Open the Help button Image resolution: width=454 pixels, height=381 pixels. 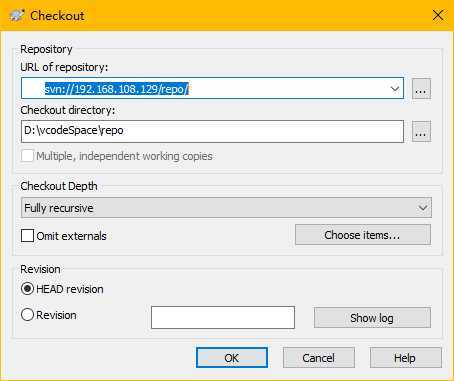point(405,358)
